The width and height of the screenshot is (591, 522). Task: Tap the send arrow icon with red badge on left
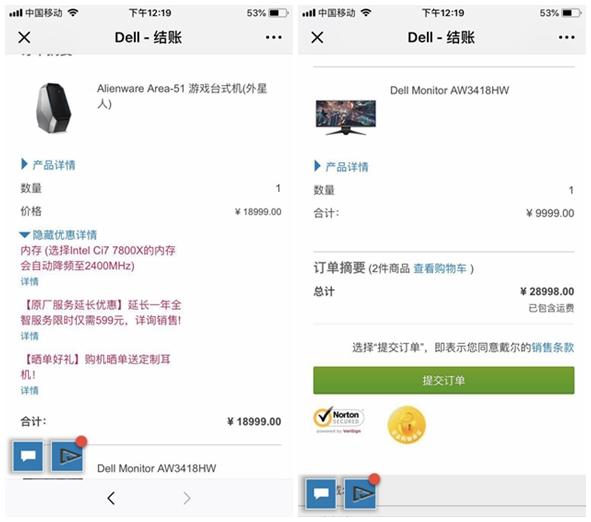coord(67,456)
